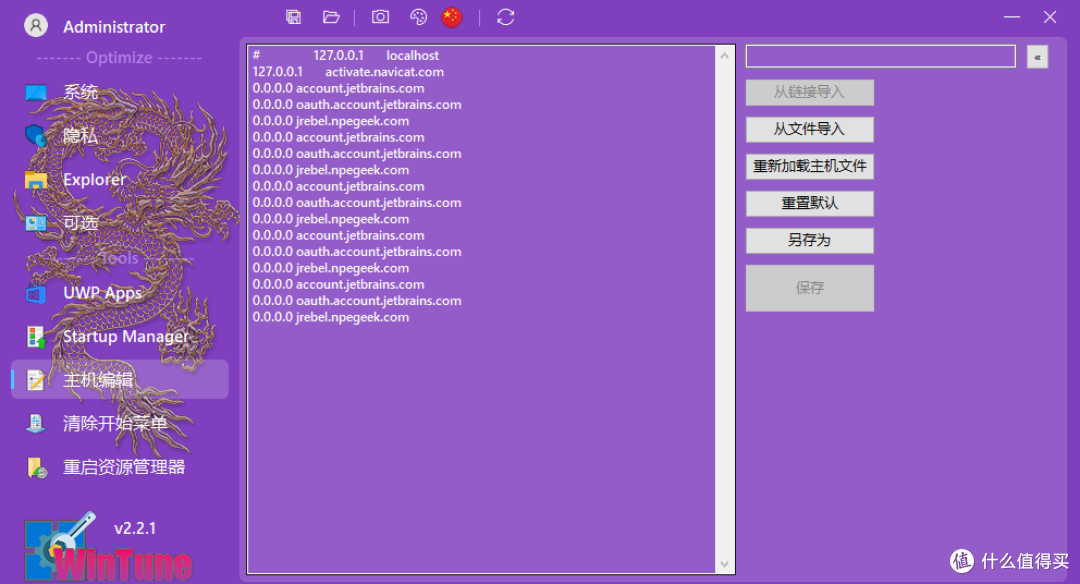This screenshot has width=1080, height=584.
Task: Click the v2.2.1 version label
Action: tap(135, 528)
